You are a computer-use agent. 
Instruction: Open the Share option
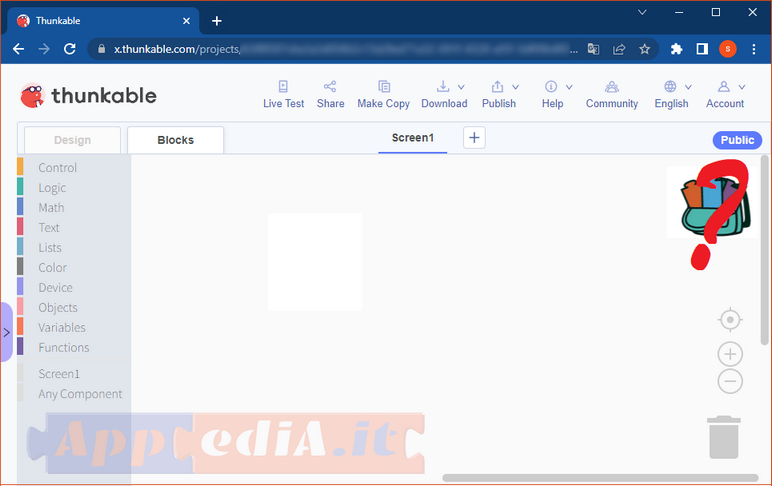click(x=330, y=95)
